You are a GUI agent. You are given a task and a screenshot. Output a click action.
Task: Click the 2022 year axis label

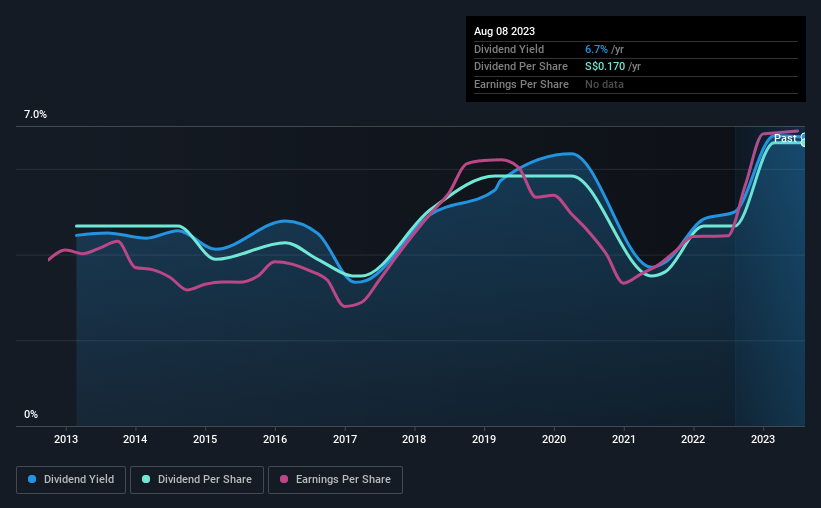point(693,439)
